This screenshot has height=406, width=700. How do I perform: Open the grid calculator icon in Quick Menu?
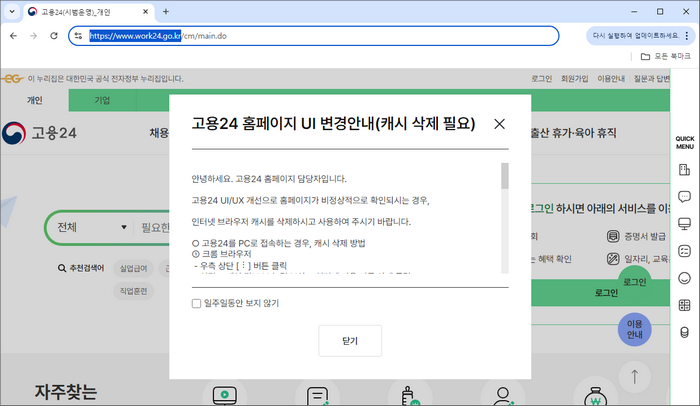pos(684,306)
